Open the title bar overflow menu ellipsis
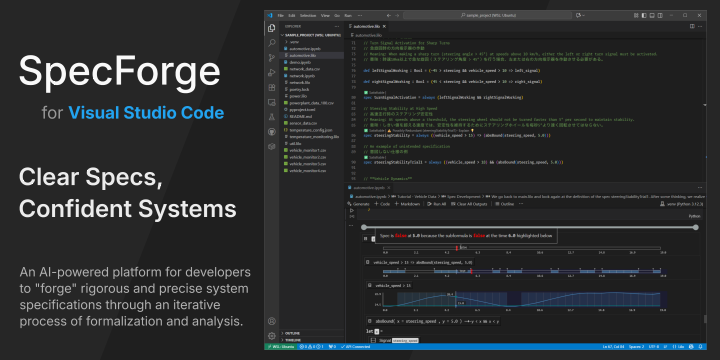The width and height of the screenshot is (720, 360). tap(360, 15)
